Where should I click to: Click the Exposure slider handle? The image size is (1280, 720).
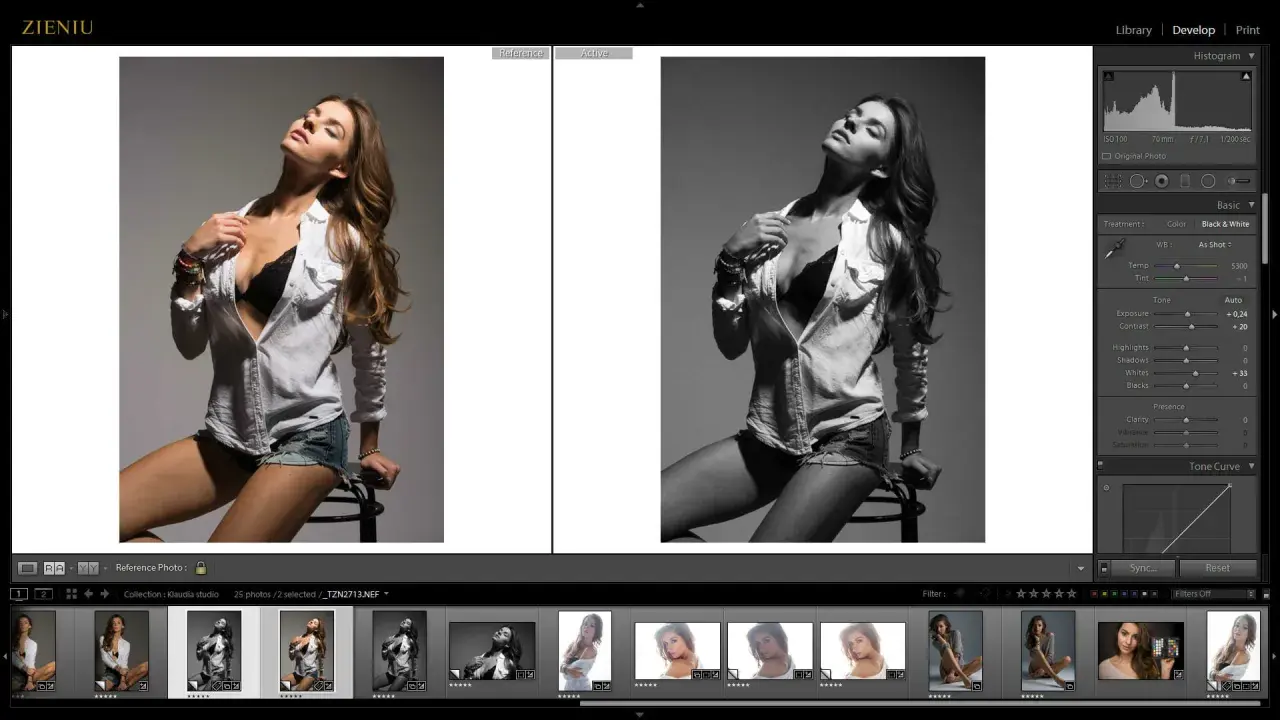coord(1188,314)
